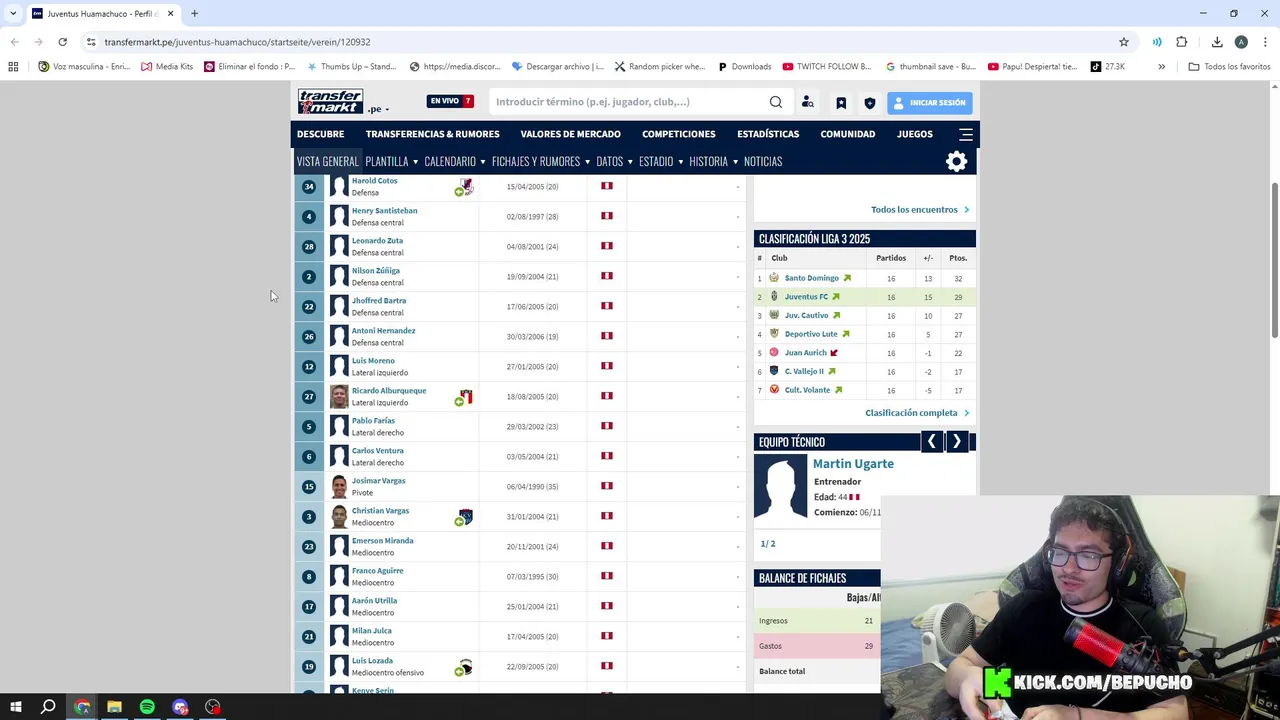
Task: Open TRANSFERENCIAS & RUMORES menu
Action: click(x=432, y=134)
